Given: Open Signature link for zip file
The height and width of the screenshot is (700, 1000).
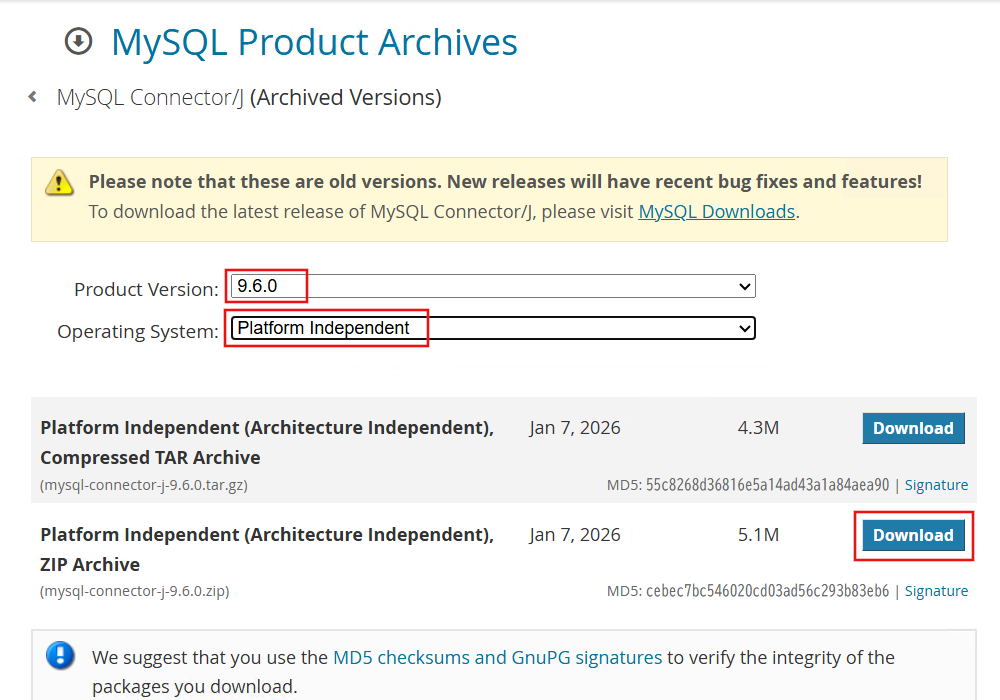Looking at the screenshot, I should pos(936,591).
